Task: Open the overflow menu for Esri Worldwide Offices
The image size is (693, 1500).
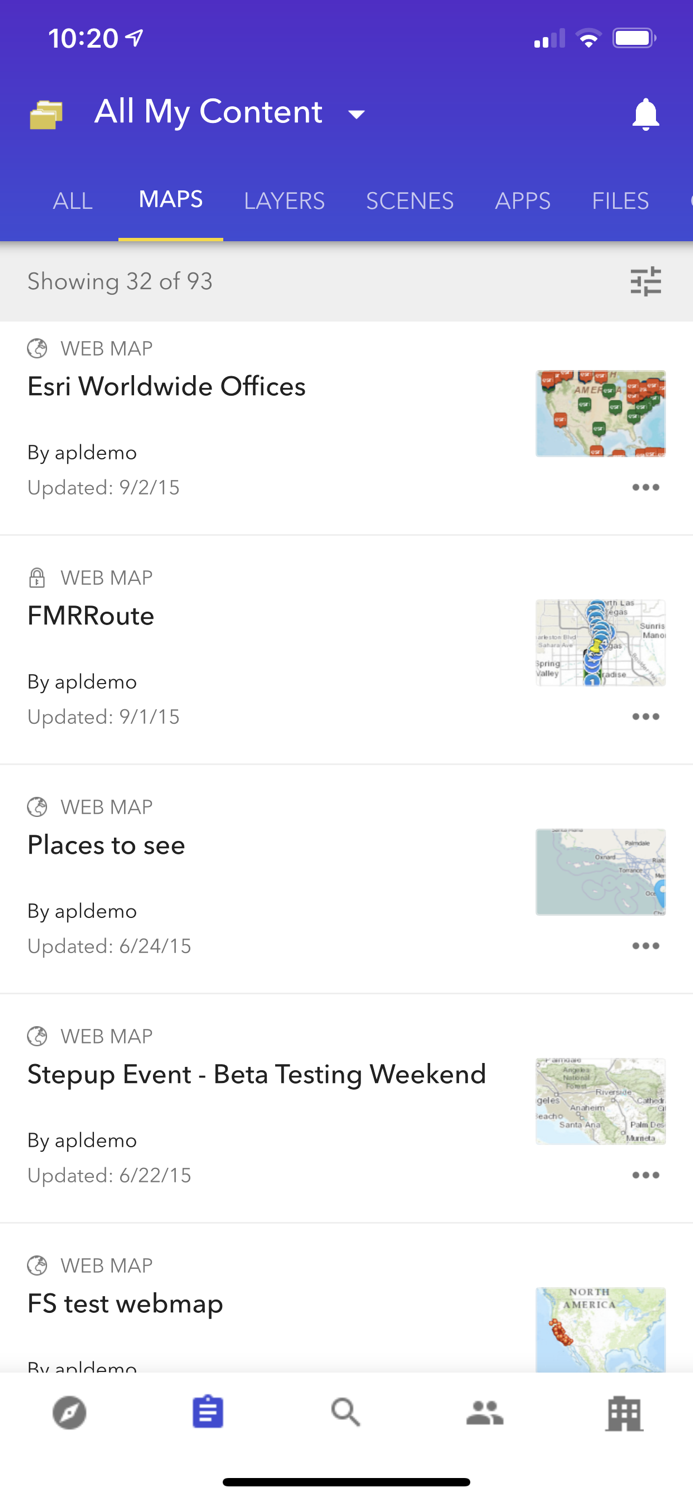Action: tap(646, 487)
